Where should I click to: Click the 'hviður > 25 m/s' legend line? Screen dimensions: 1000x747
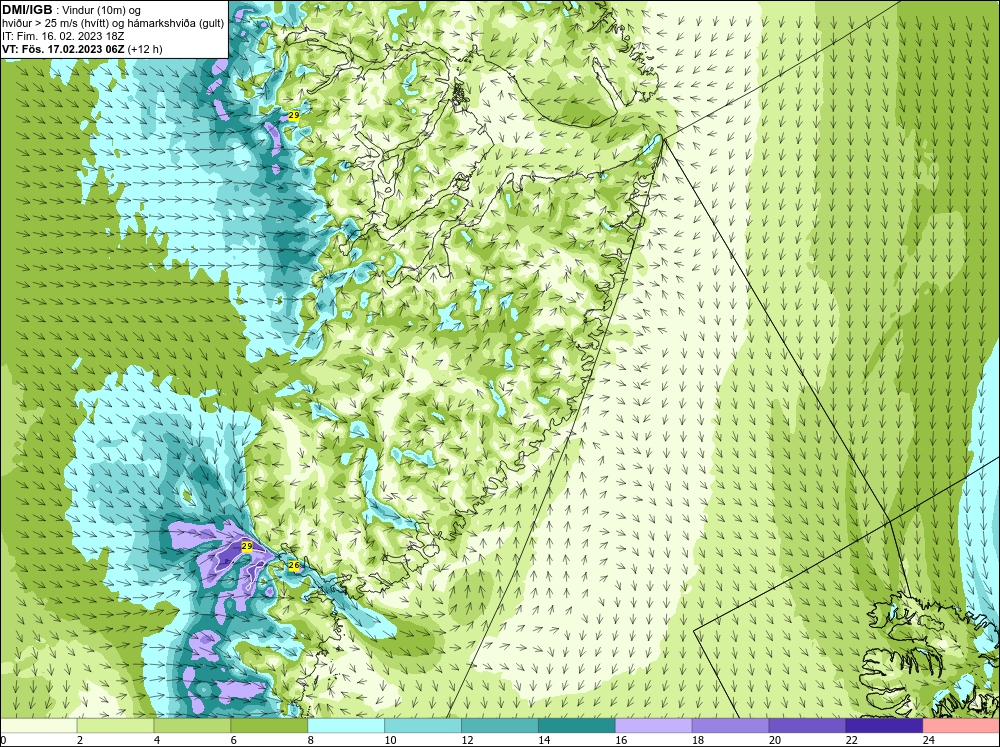(113, 23)
